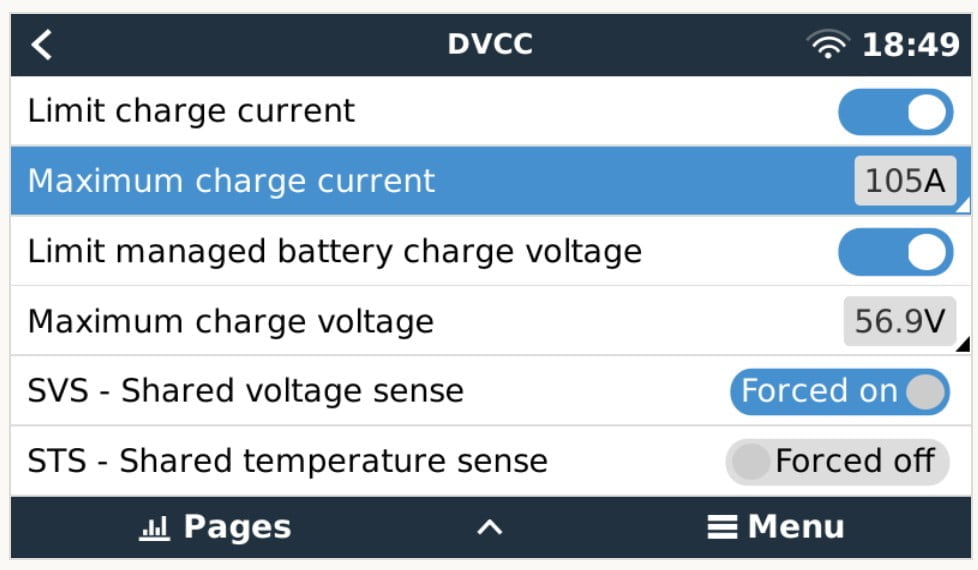Click the WiFi signal status icon
978x570 pixels.
point(828,44)
